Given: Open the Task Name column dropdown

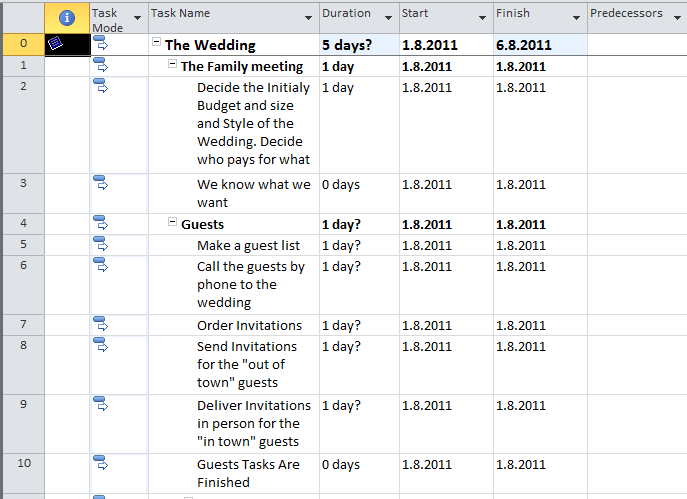Looking at the screenshot, I should coord(307,18).
